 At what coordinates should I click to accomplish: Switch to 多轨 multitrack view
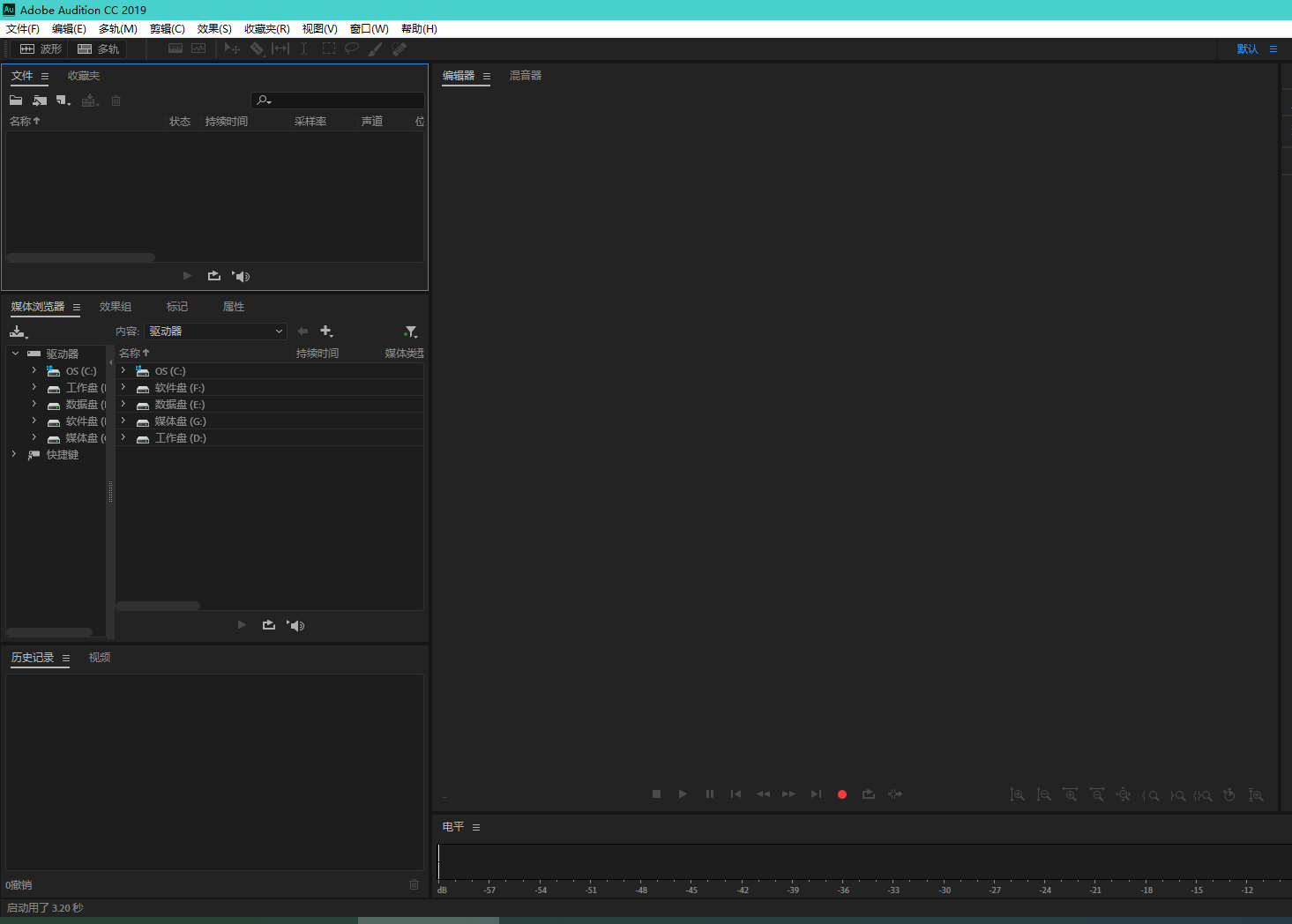[x=98, y=49]
